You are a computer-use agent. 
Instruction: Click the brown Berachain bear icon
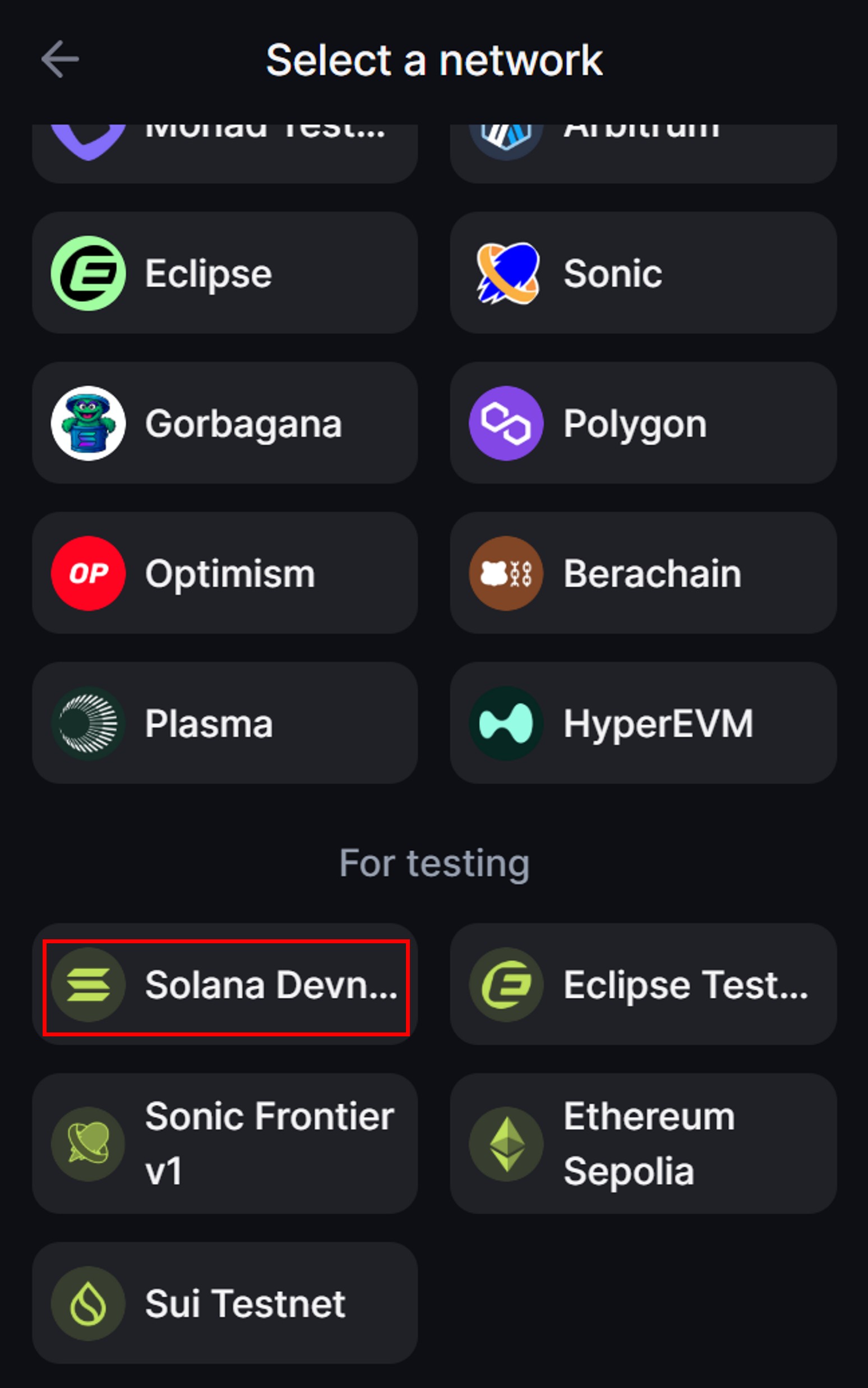coord(506,573)
